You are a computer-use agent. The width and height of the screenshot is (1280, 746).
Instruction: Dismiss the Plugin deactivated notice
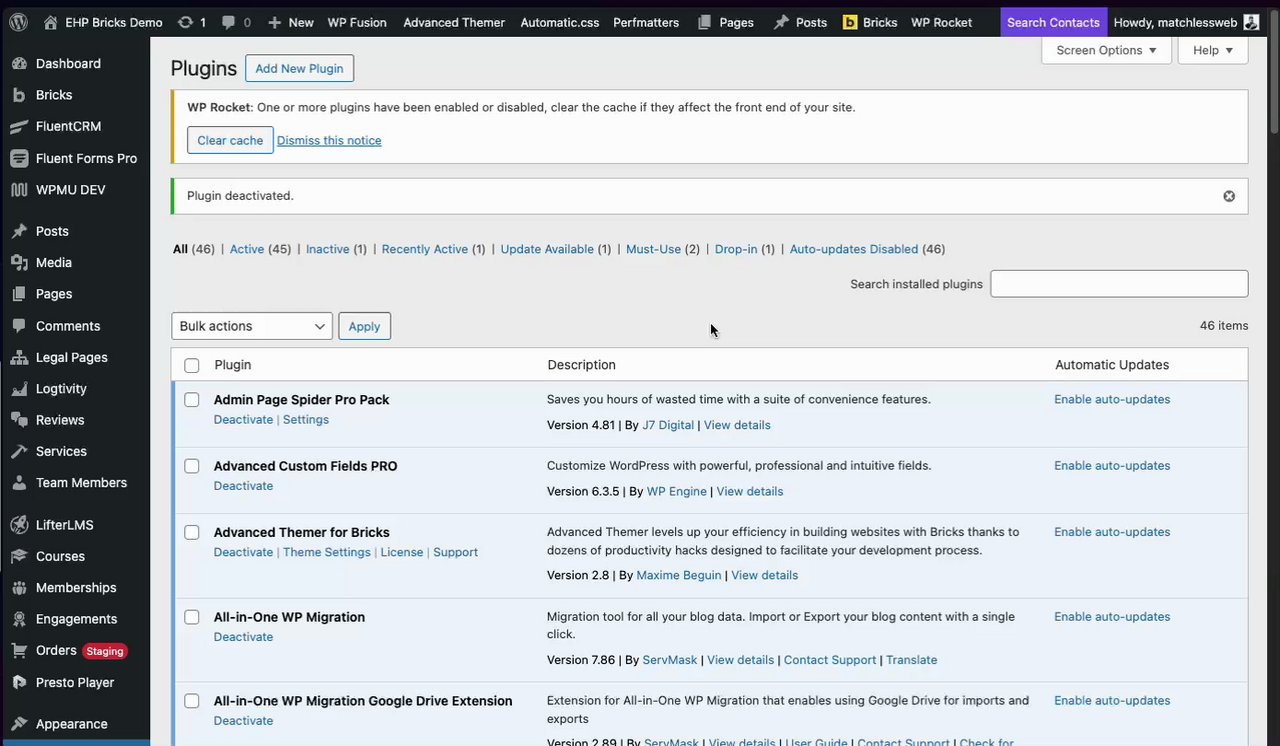(1229, 196)
